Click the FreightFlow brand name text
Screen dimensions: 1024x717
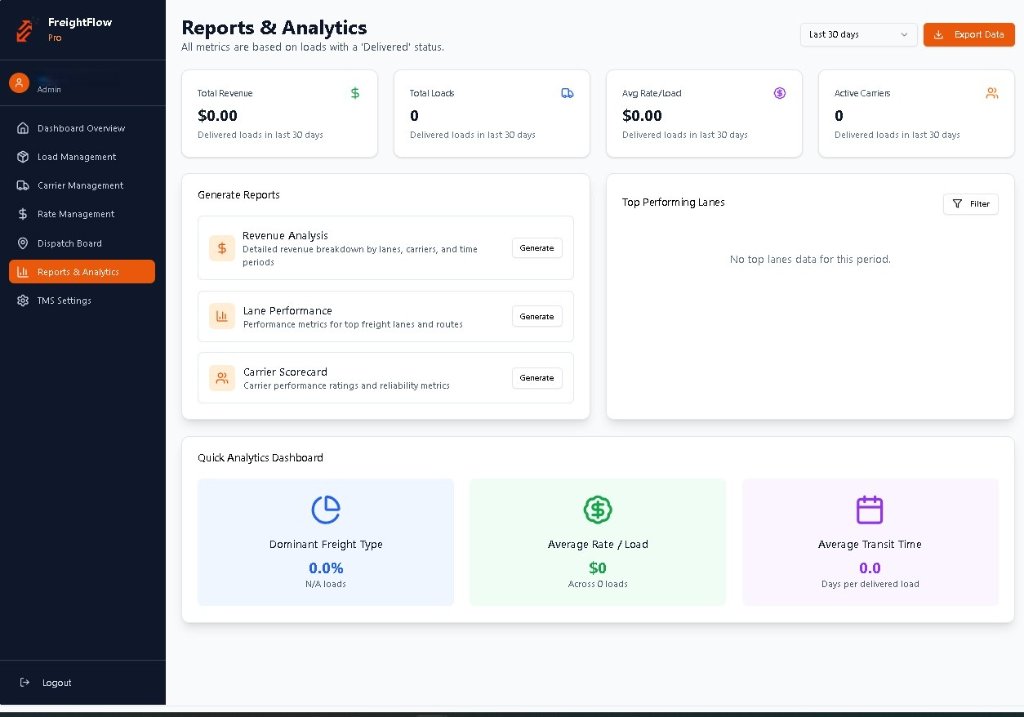click(80, 22)
